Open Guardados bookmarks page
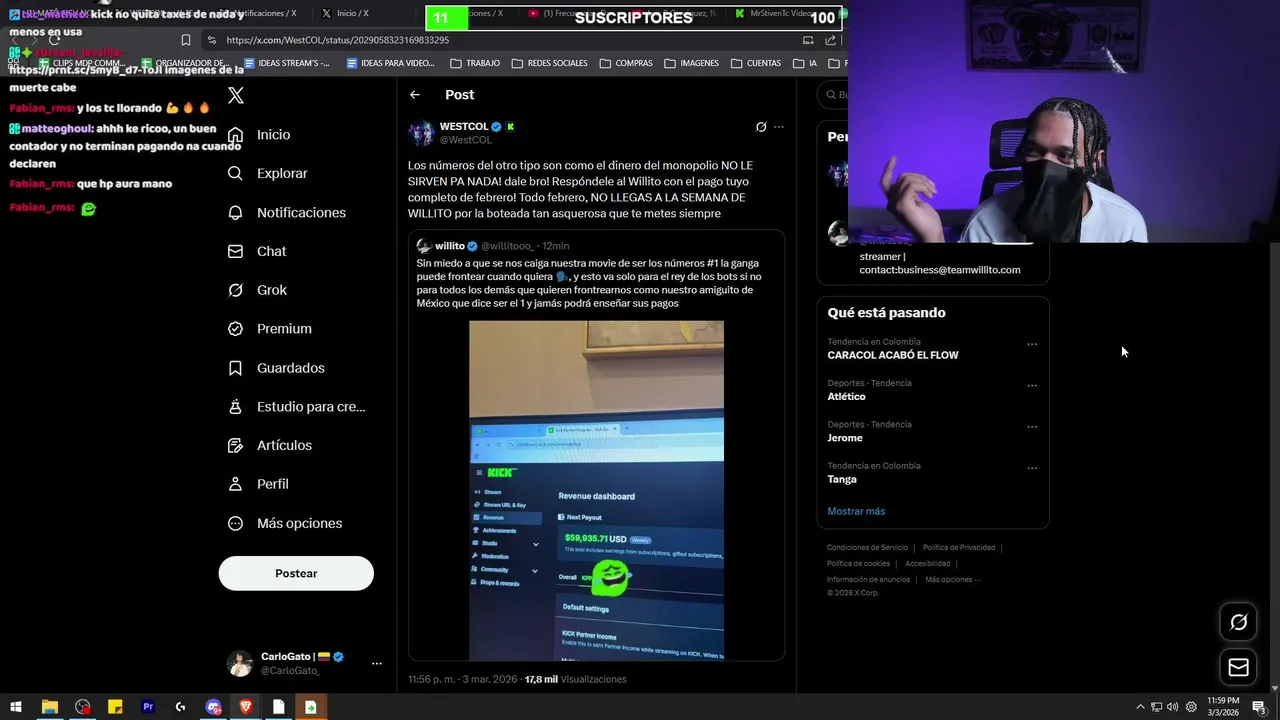The height and width of the screenshot is (720, 1280). [276, 368]
